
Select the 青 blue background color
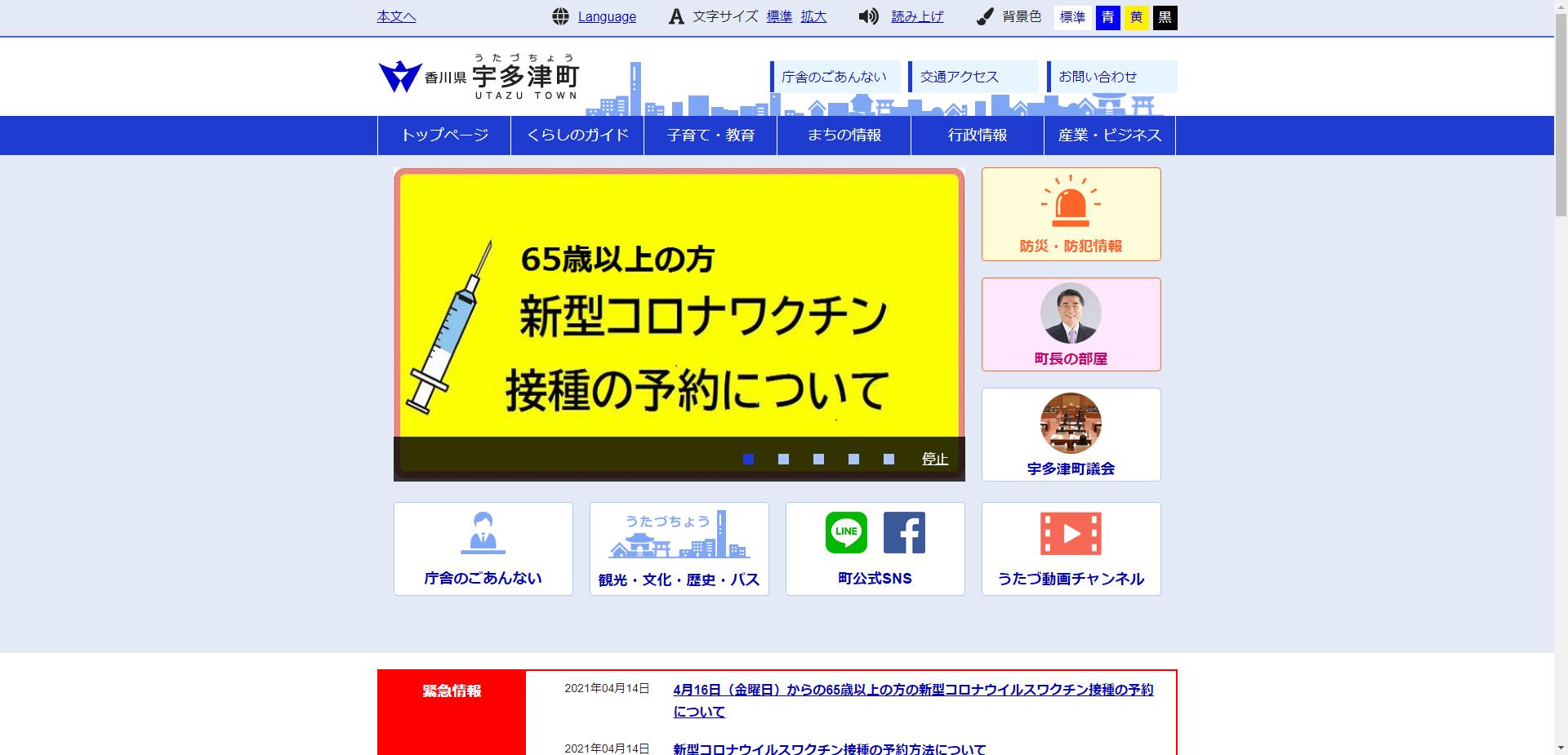coord(1107,16)
